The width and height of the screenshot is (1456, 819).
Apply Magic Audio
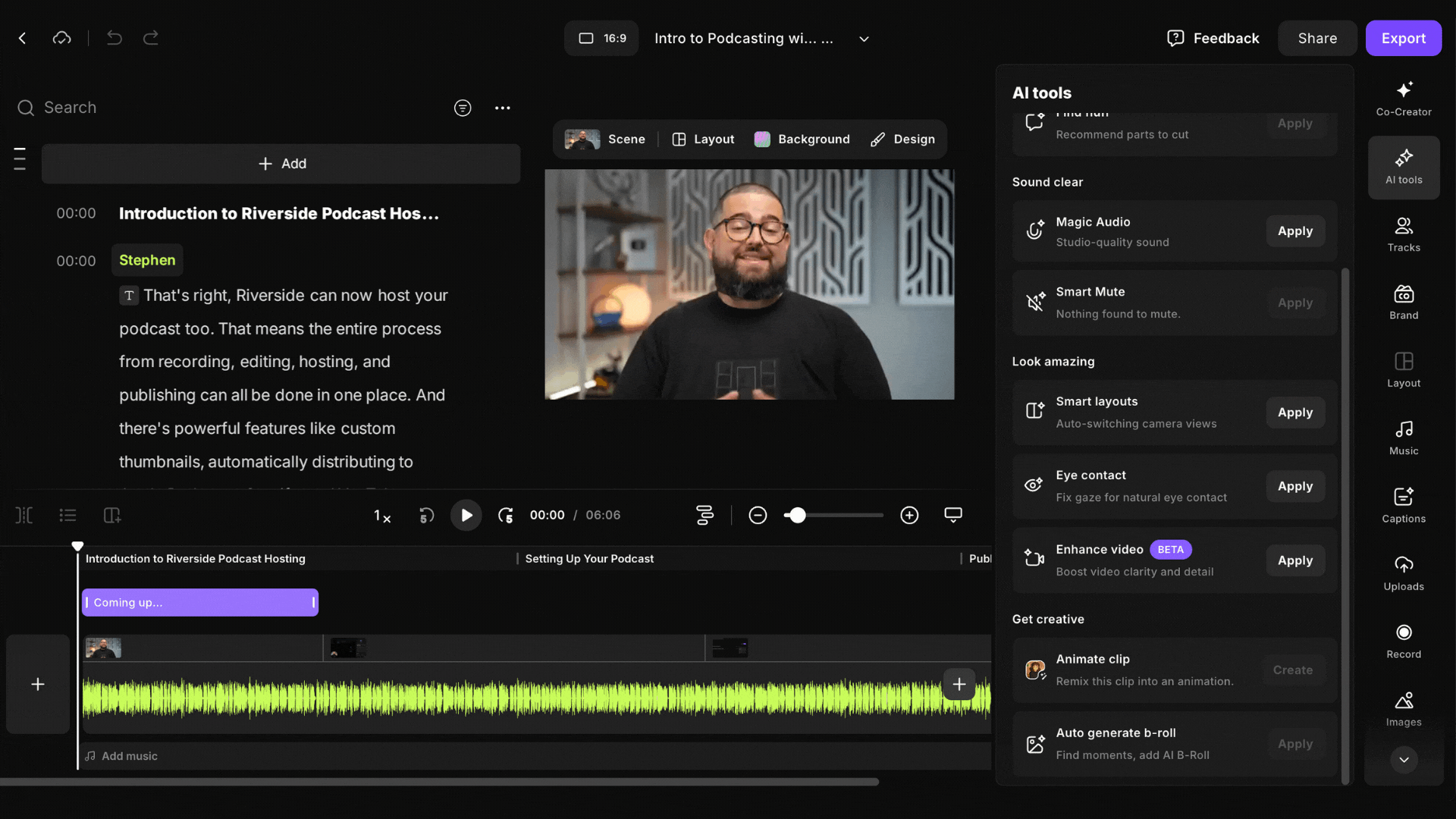[x=1295, y=231]
